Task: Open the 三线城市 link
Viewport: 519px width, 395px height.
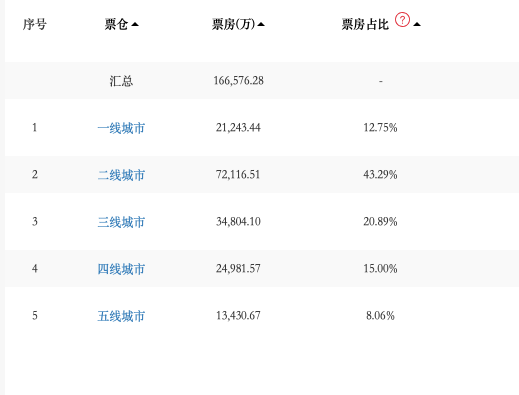Action: click(121, 222)
